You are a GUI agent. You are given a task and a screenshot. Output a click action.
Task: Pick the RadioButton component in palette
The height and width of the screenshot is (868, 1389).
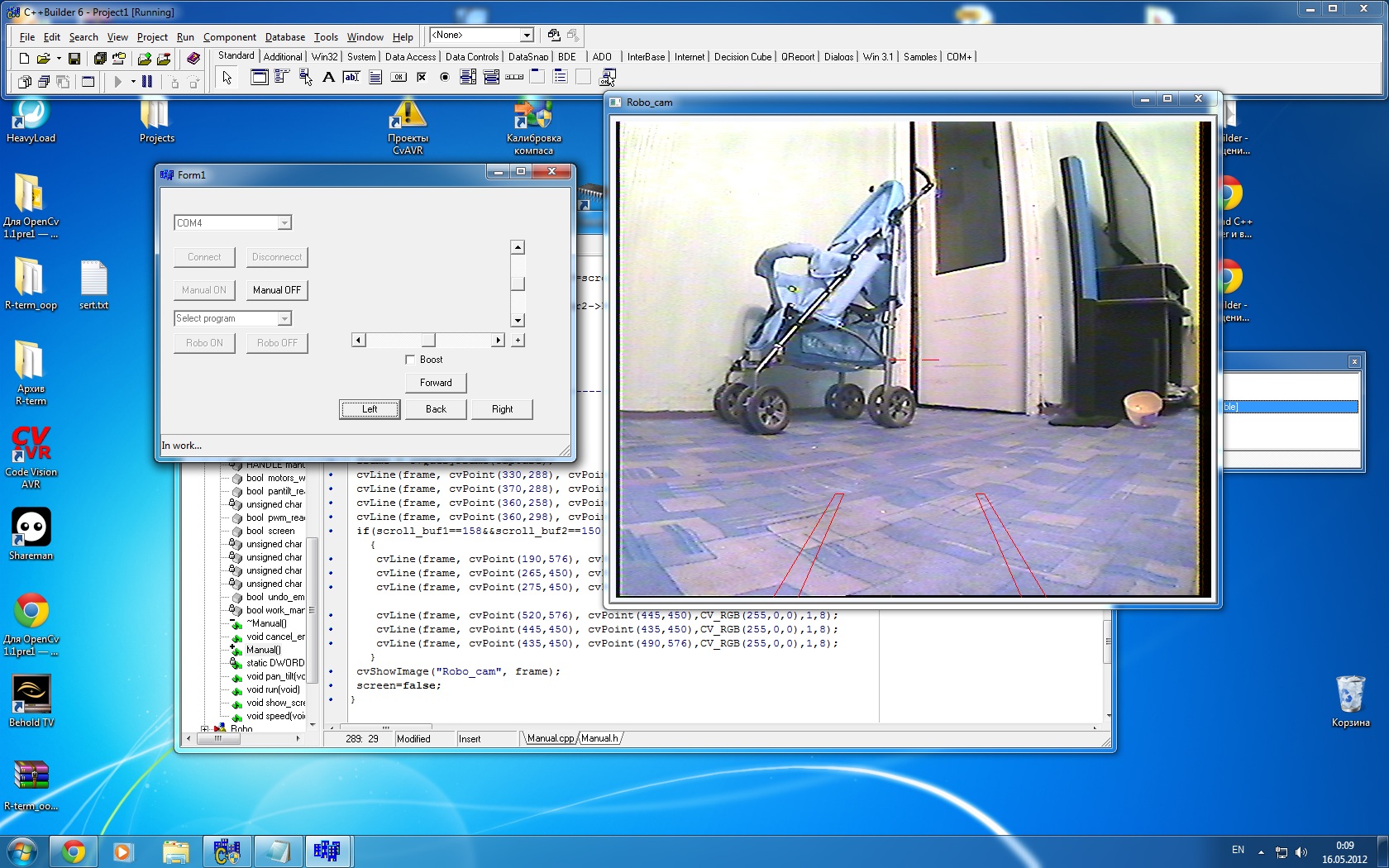[x=445, y=78]
